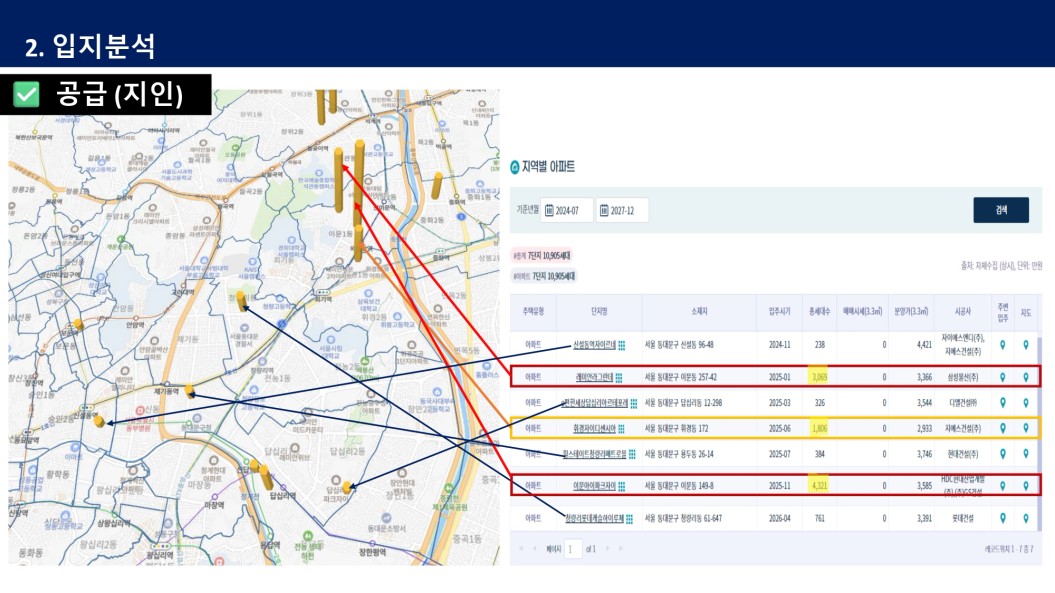Show 지도 map pin for 신설동역자이르네 row
Screen dimensions: 1055x593
point(1026,345)
